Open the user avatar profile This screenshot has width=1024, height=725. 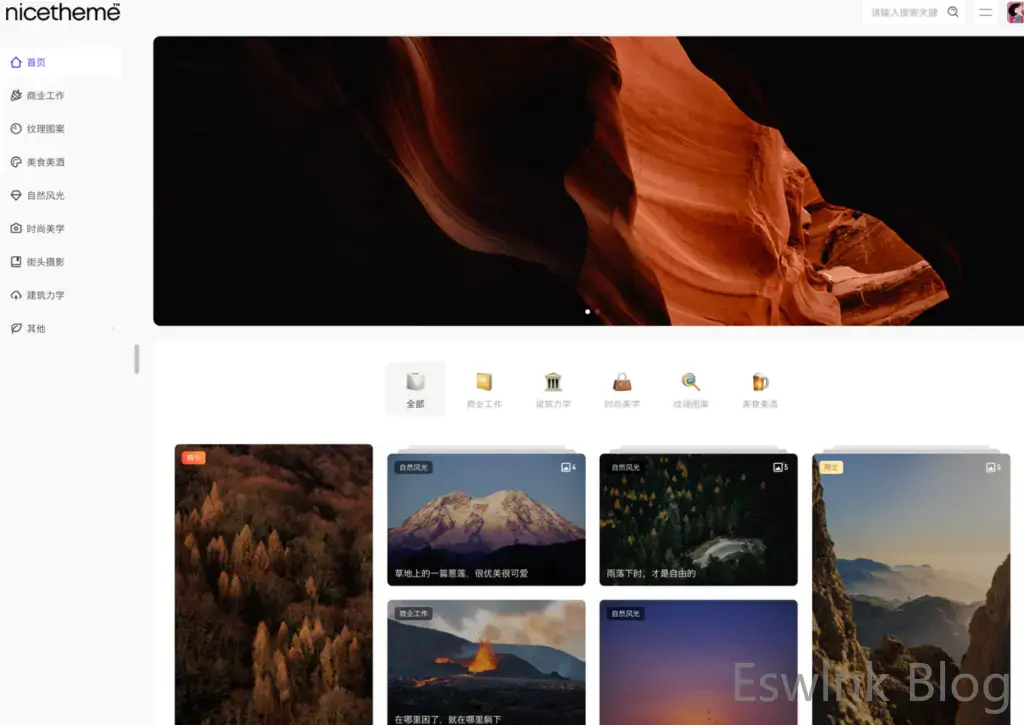pyautogui.click(x=1015, y=12)
